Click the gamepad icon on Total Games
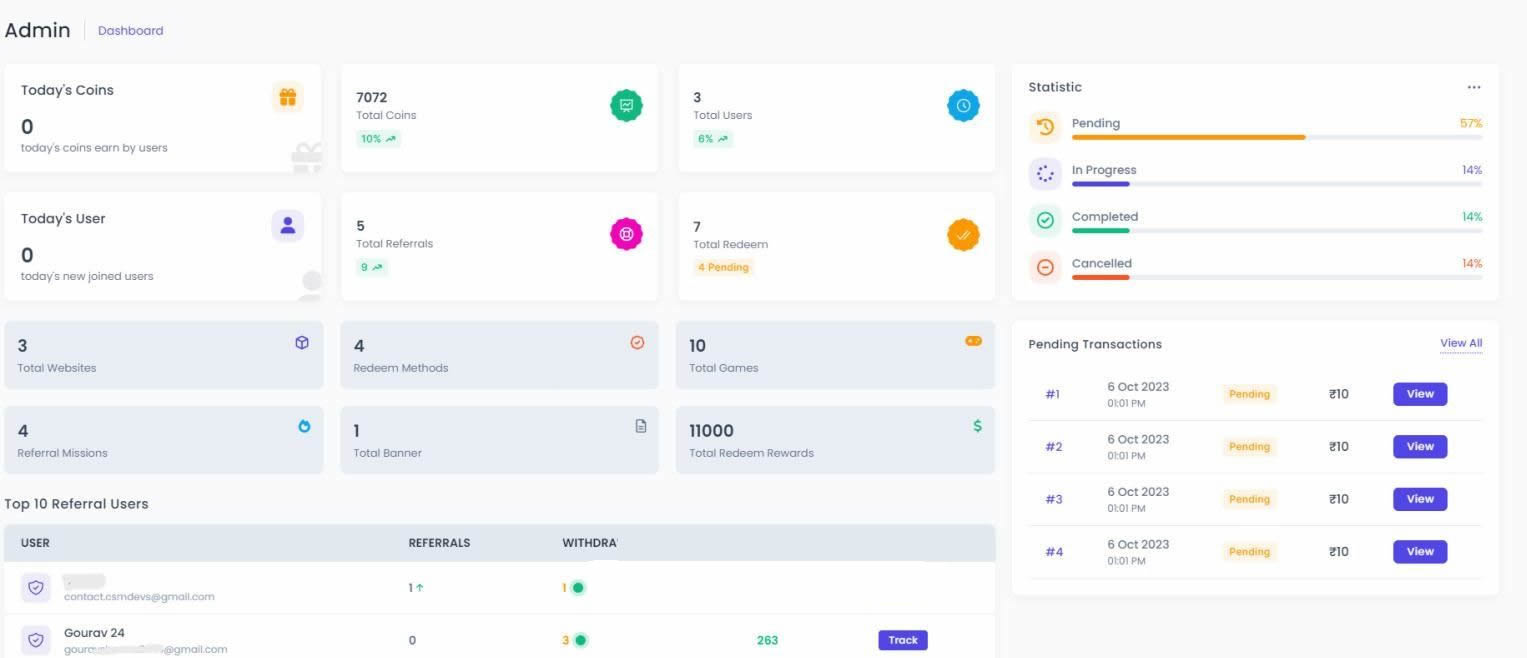This screenshot has height=658, width=1527. (973, 341)
